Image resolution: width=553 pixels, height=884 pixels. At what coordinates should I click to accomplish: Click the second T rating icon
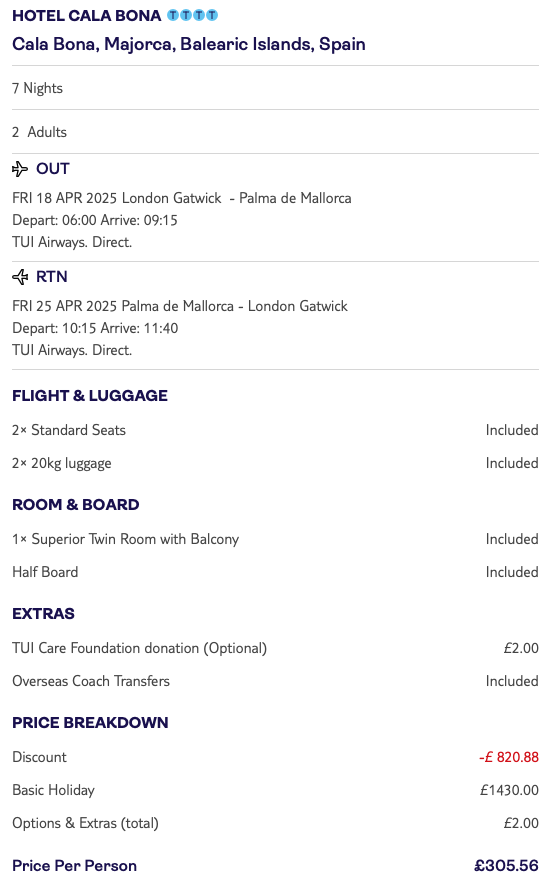tap(186, 15)
